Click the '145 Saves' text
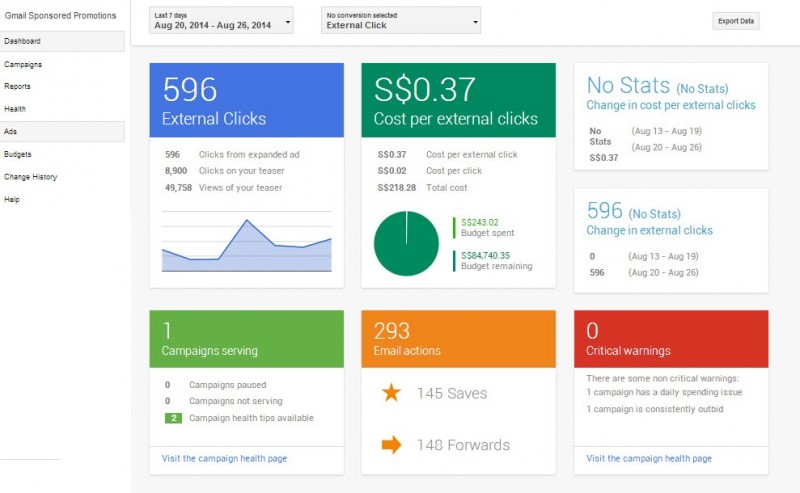This screenshot has width=800, height=493. point(452,393)
